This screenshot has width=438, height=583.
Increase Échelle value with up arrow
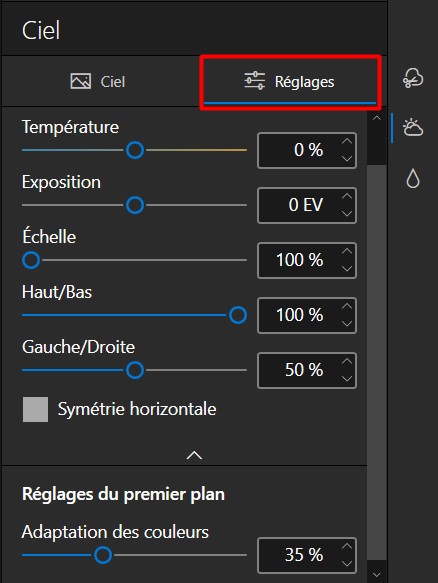click(x=347, y=251)
